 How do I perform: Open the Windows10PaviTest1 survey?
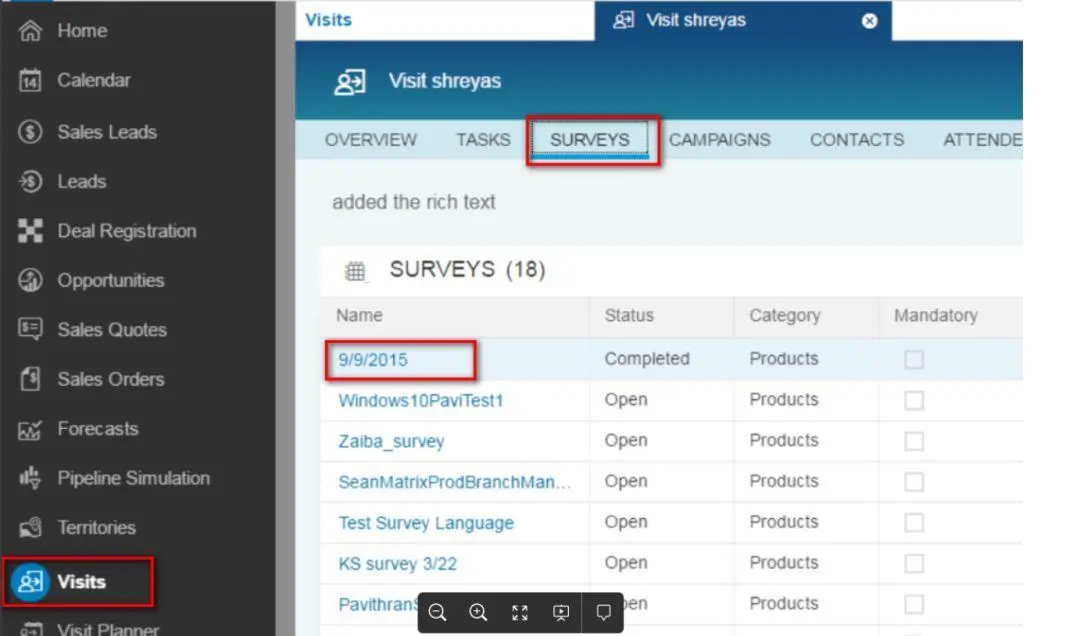click(x=421, y=400)
